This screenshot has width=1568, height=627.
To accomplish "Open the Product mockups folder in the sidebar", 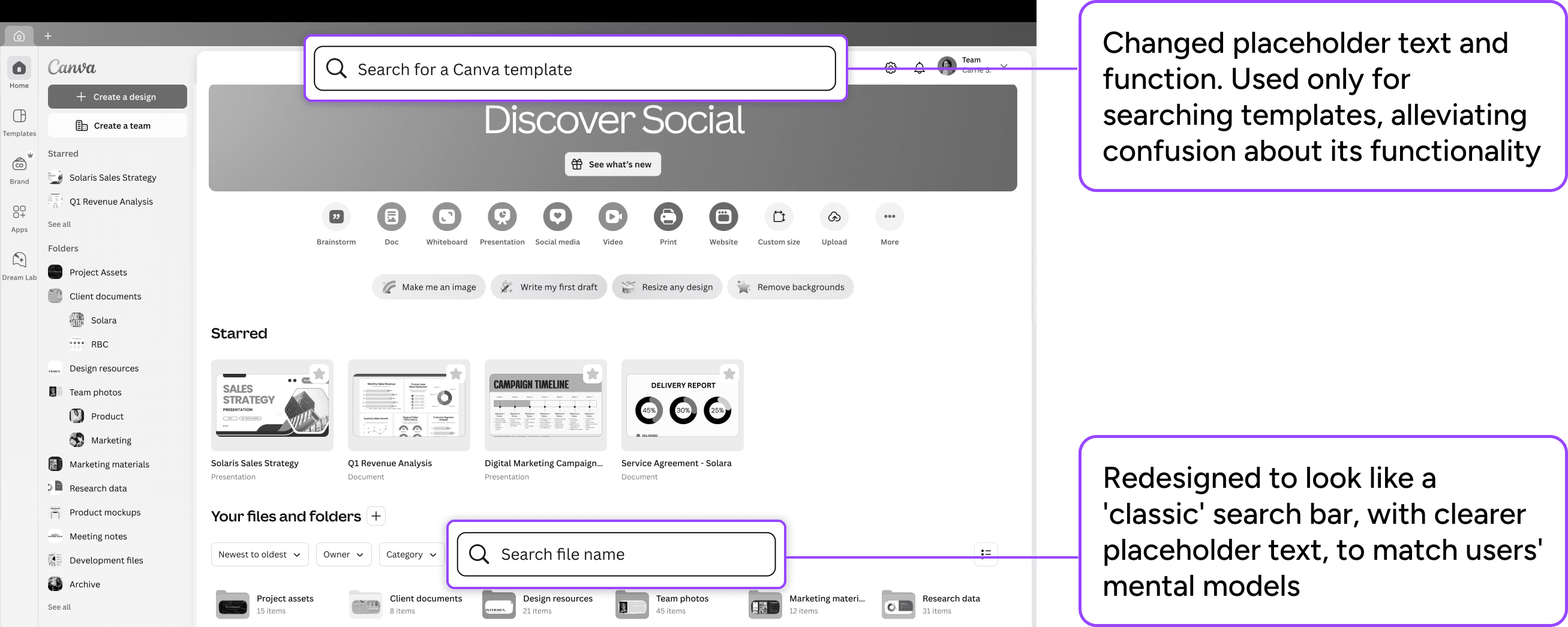I will [x=94, y=512].
